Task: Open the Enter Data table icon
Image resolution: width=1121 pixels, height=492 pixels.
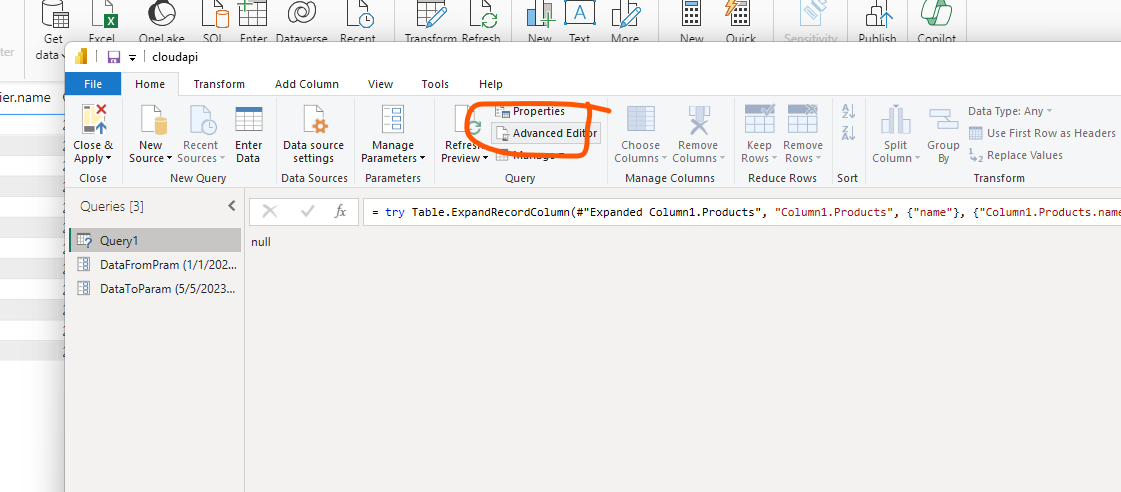Action: 248,122
